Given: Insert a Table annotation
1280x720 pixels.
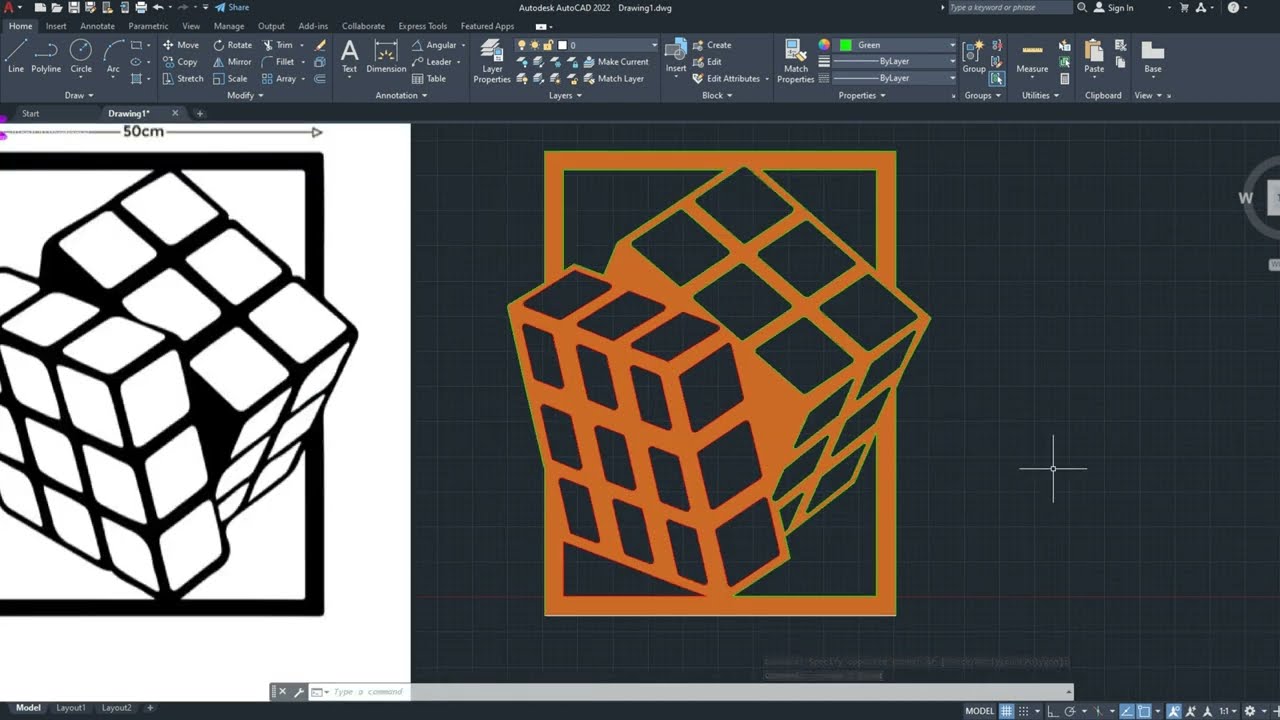Looking at the screenshot, I should click(429, 78).
